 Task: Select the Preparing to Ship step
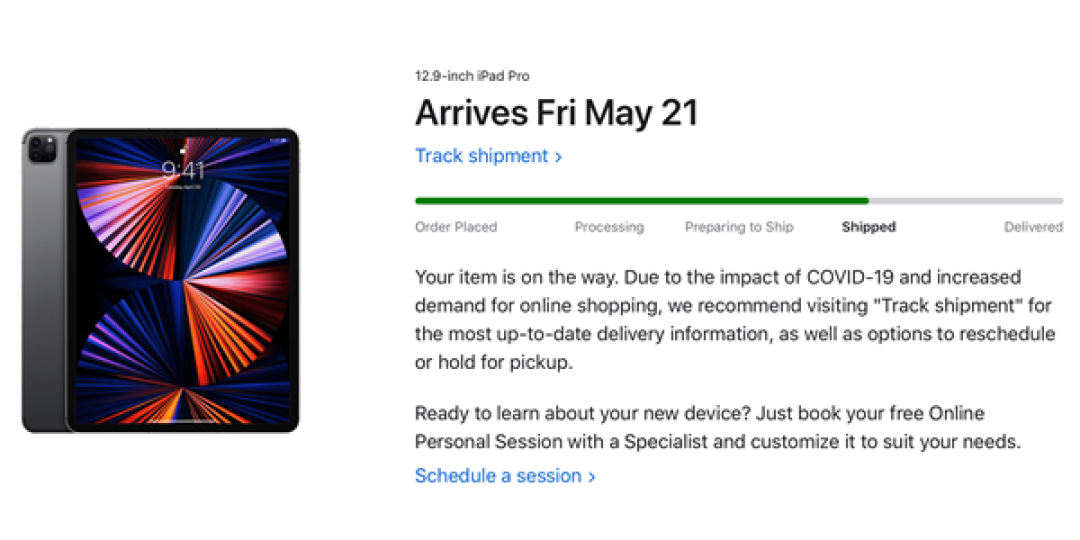pos(739,227)
